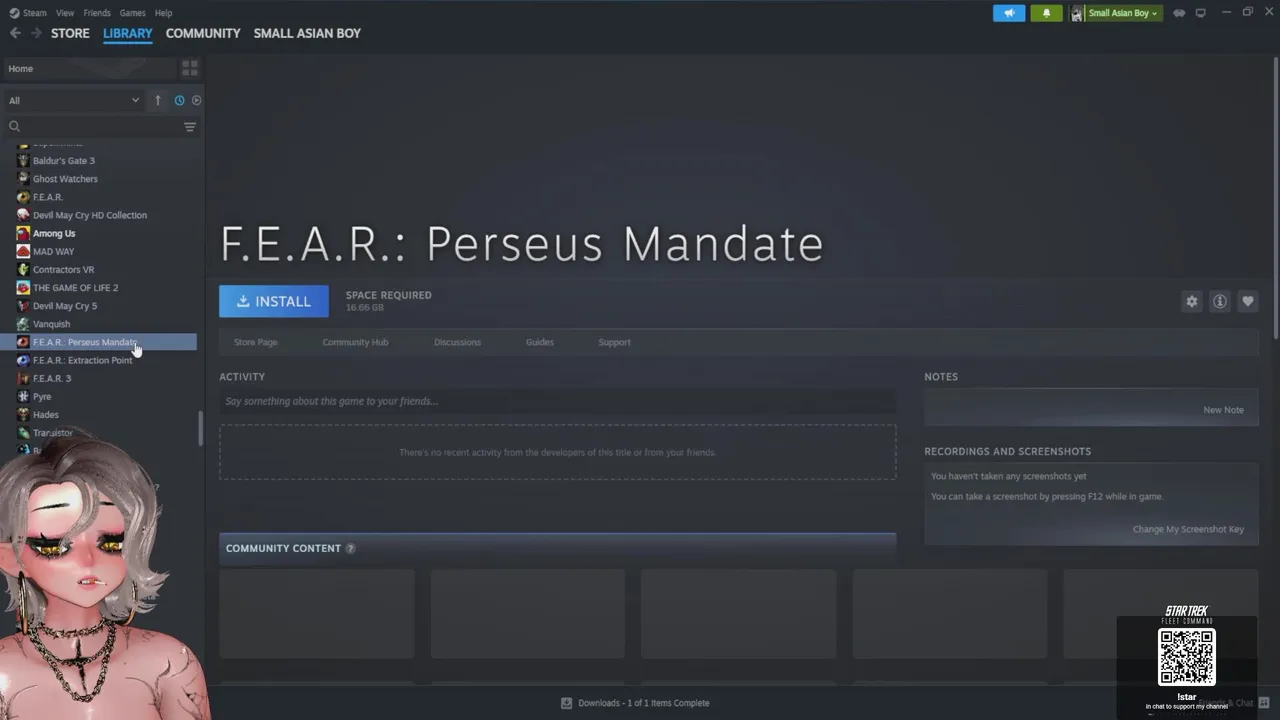
Task: Add game to favorites heart icon
Action: point(1247,301)
